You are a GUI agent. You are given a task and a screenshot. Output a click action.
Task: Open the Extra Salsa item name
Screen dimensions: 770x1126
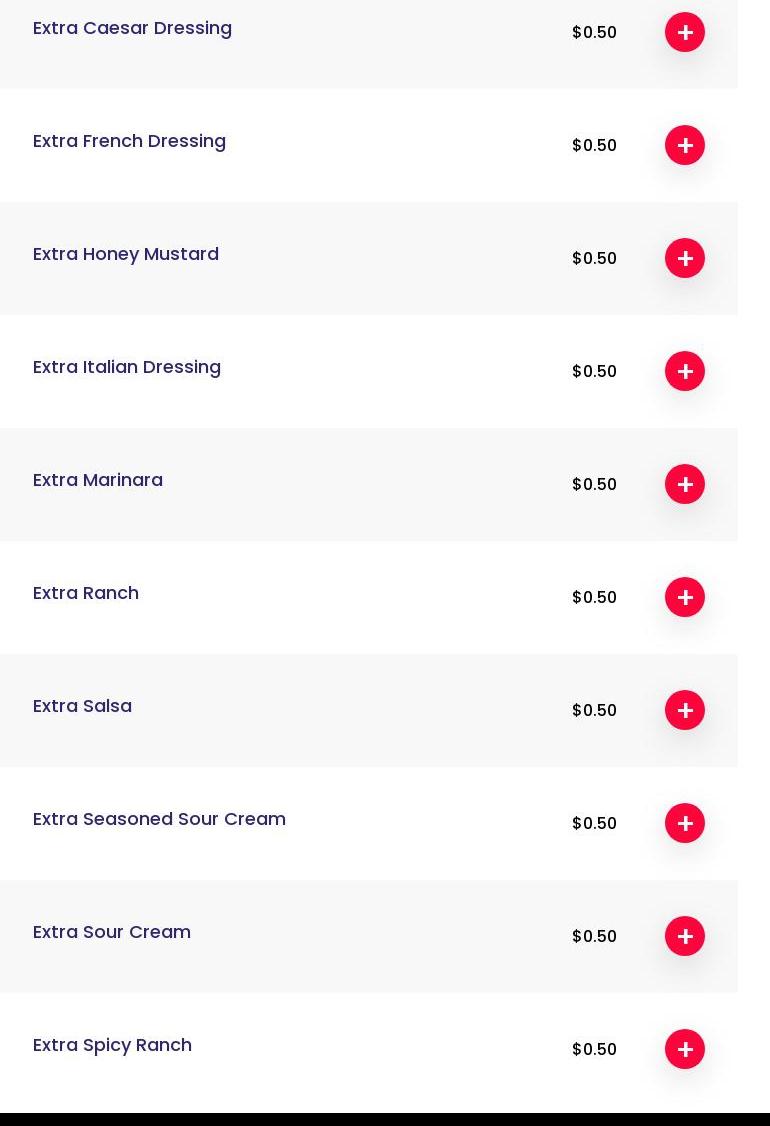pyautogui.click(x=82, y=706)
